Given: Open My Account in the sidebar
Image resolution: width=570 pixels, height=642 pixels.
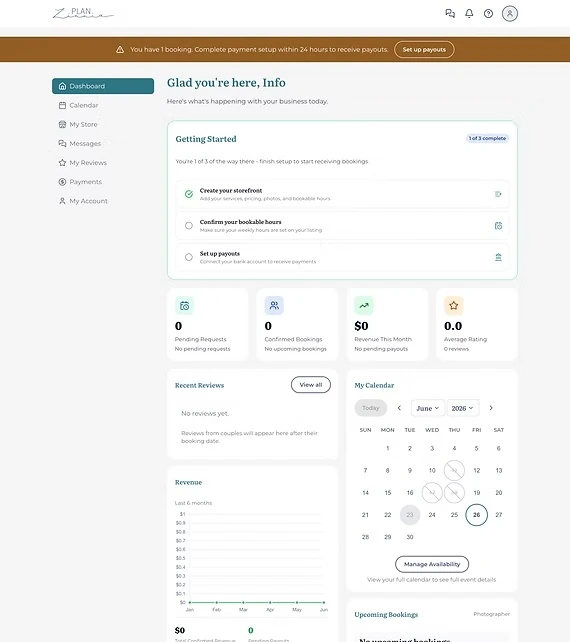Looking at the screenshot, I should [x=103, y=201].
